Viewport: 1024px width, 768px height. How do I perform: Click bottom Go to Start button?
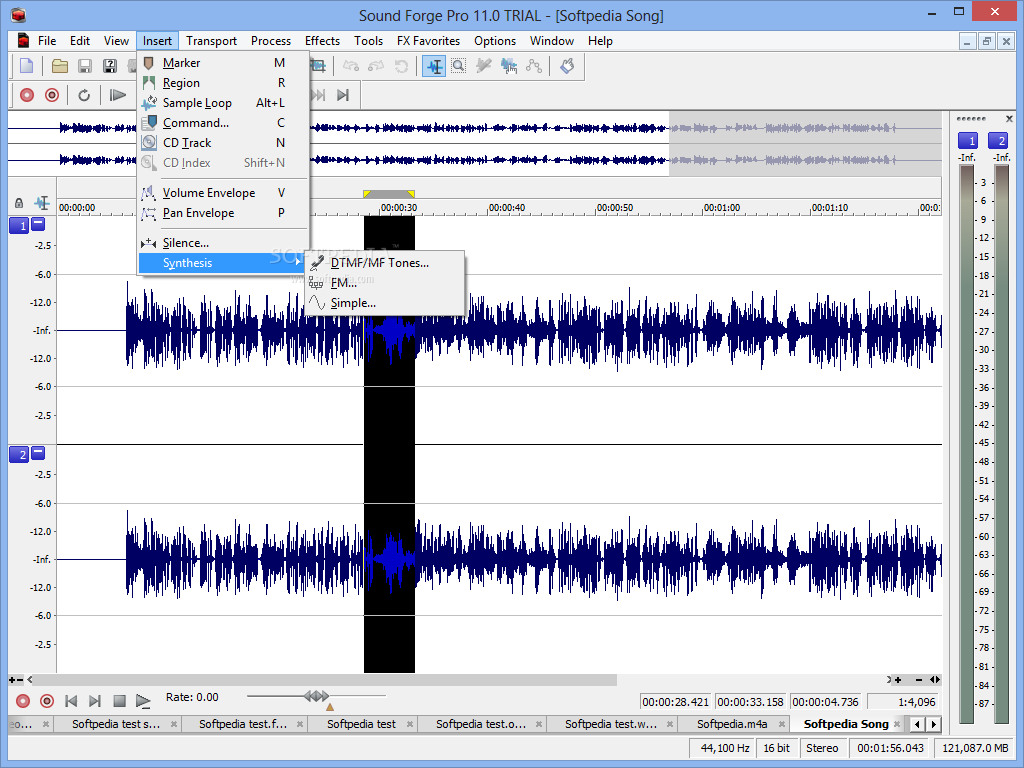[x=71, y=701]
